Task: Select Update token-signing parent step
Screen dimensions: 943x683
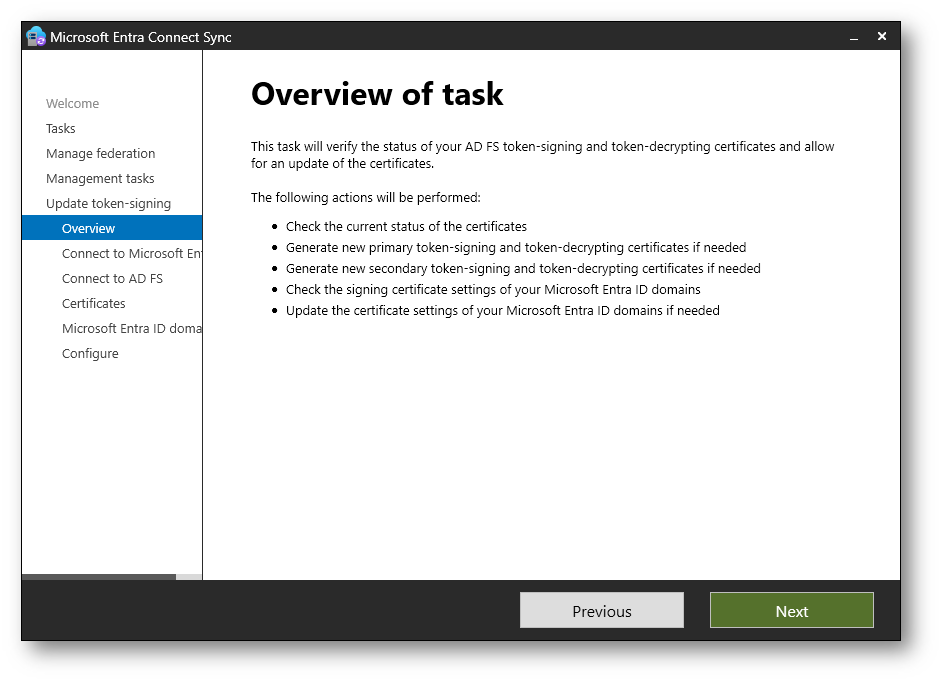Action: pyautogui.click(x=108, y=204)
